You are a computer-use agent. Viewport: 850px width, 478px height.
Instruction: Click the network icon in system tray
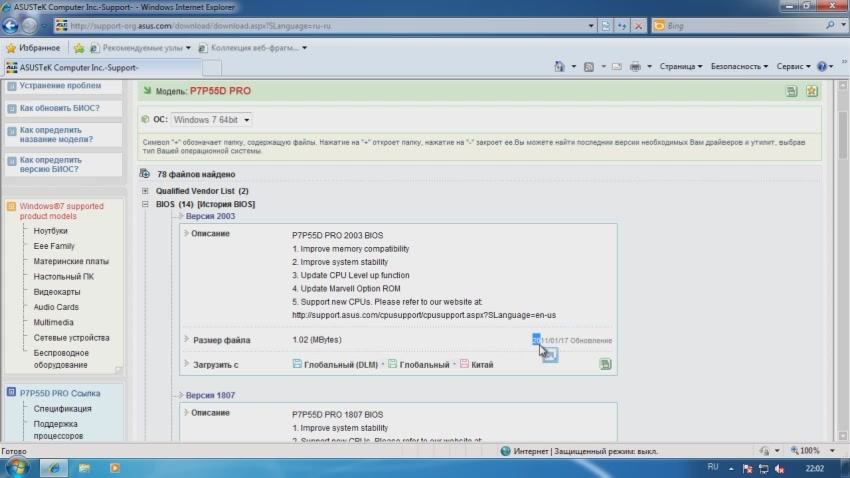(763, 469)
